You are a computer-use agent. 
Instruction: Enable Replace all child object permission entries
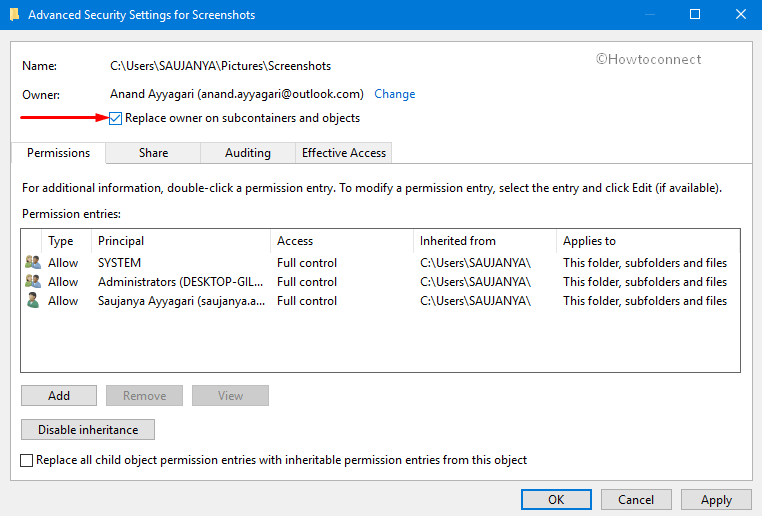click(27, 460)
